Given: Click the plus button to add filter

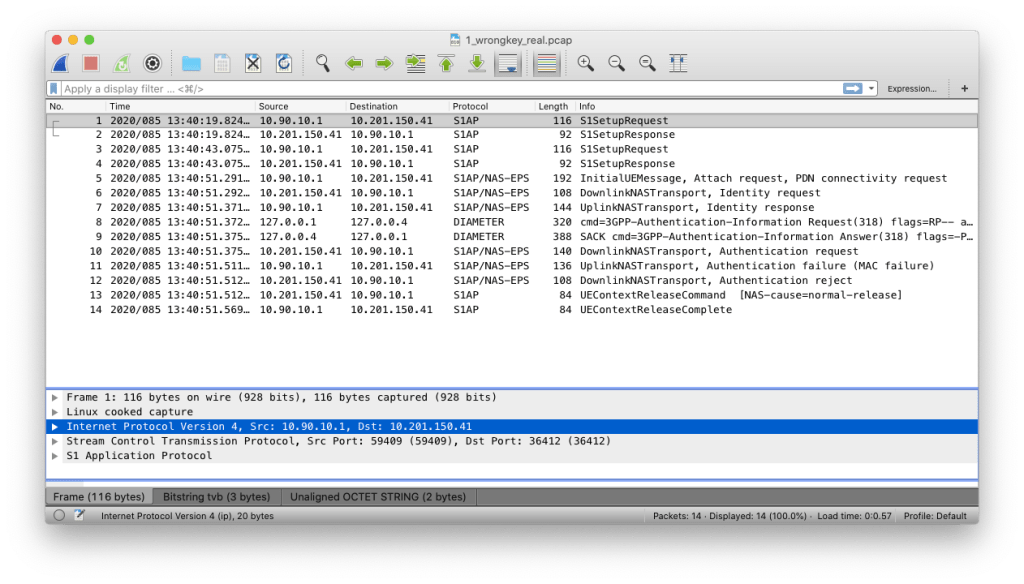Looking at the screenshot, I should click(964, 89).
